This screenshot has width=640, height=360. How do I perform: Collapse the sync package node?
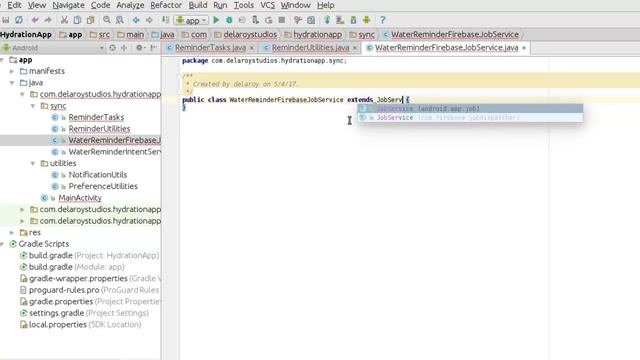pos(33,106)
